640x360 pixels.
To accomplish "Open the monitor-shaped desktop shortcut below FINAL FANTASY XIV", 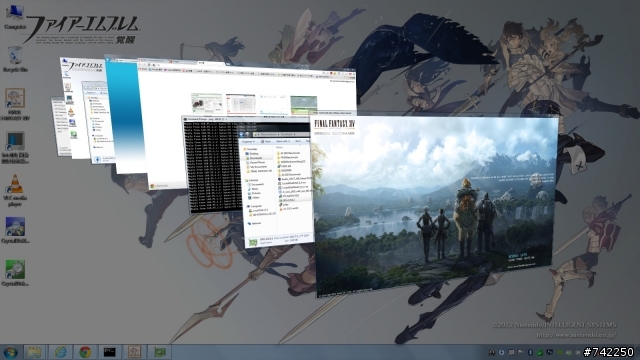I will (x=15, y=147).
